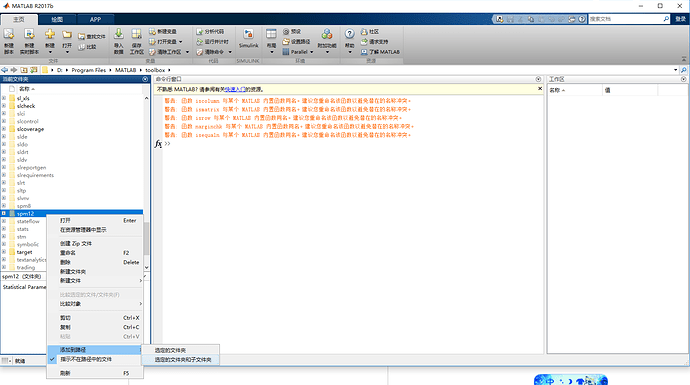Launch Simulink from the toolstrip
This screenshot has height=385, width=690.
(249, 39)
